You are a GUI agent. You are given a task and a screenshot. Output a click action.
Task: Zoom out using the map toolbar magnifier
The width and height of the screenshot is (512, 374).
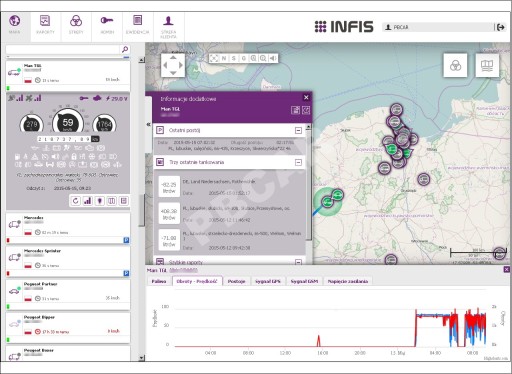pyautogui.click(x=263, y=58)
